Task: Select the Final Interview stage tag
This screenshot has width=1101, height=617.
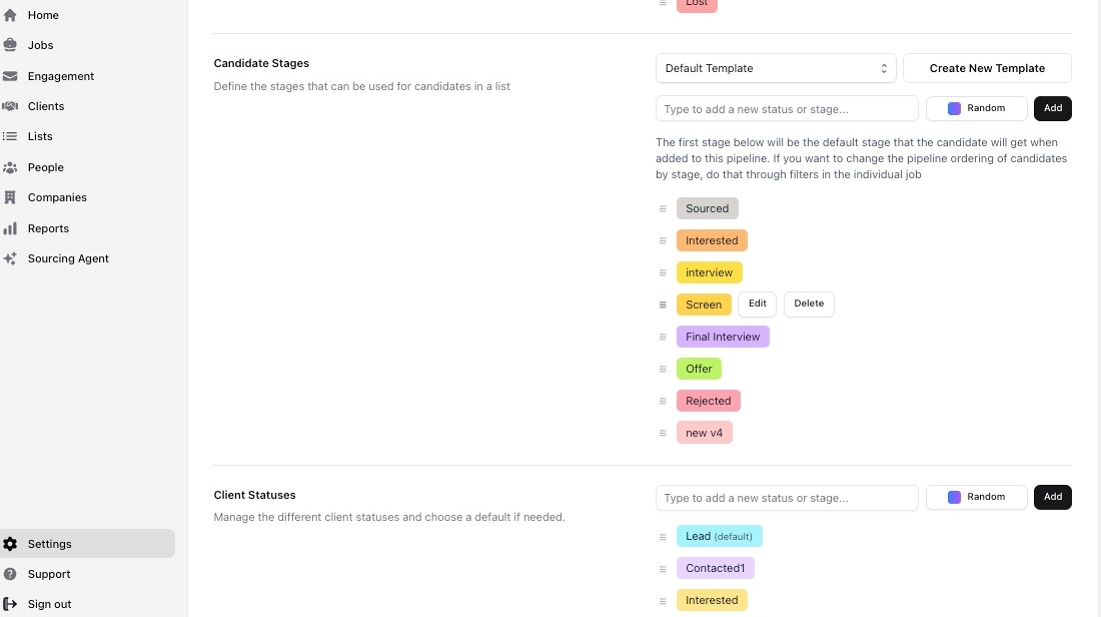Action: point(722,337)
